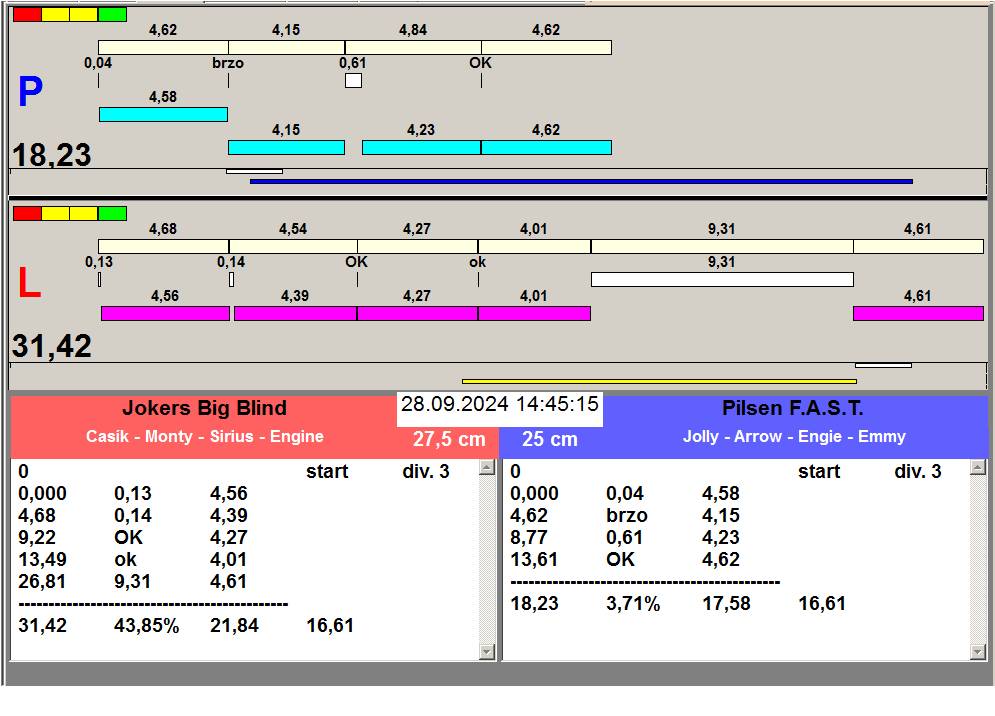995x716 pixels.
Task: Click the 3,71% value in the Pilsen list
Action: pyautogui.click(x=633, y=604)
